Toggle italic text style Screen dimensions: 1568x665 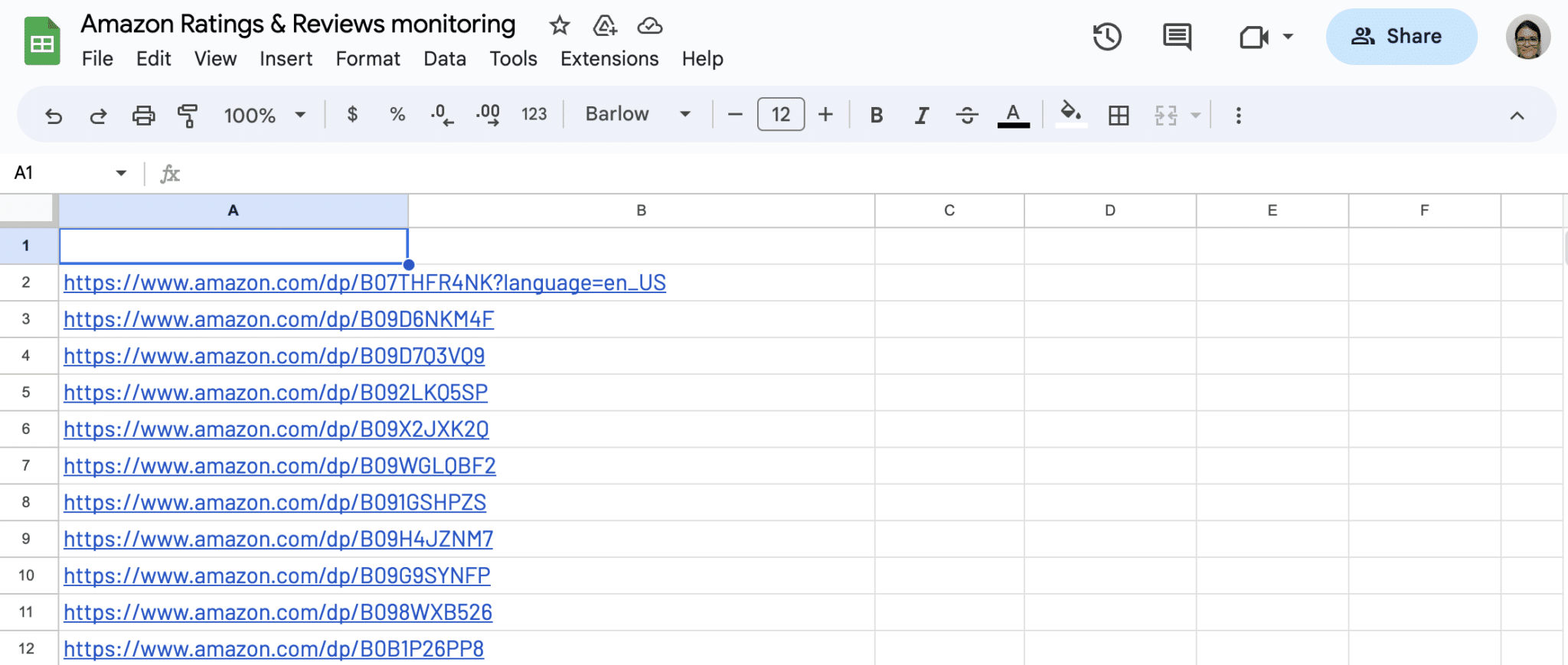[922, 116]
